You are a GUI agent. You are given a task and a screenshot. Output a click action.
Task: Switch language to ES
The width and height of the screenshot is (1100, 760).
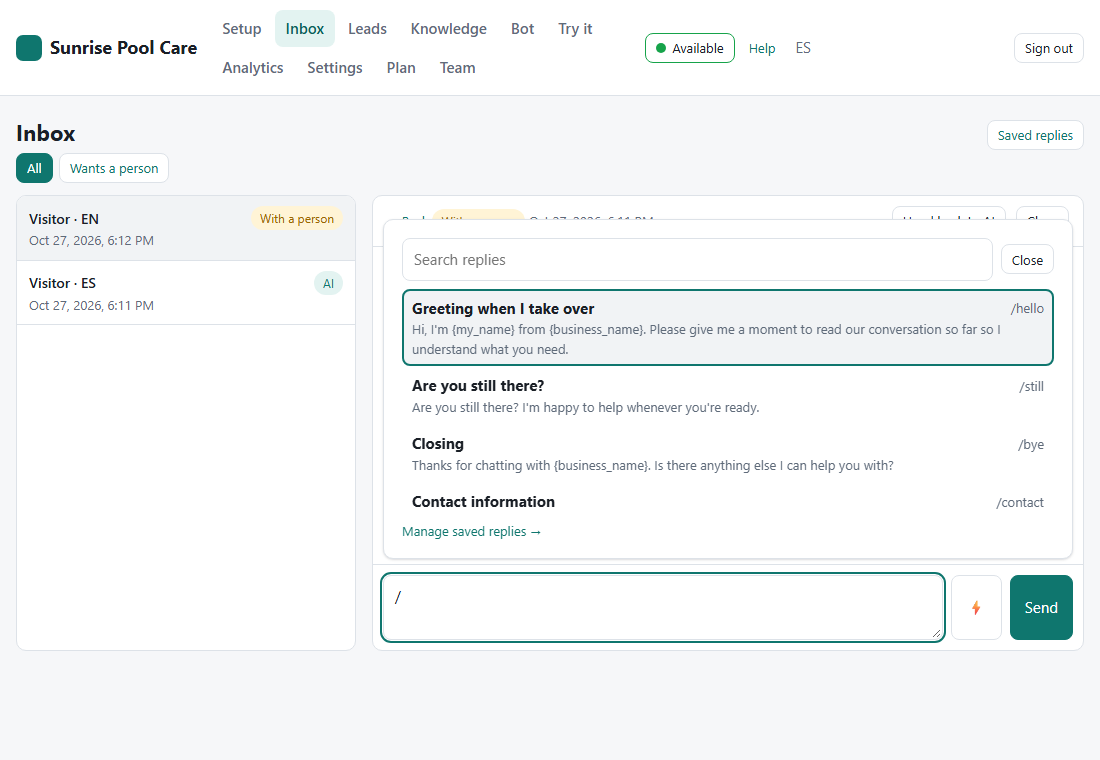(x=803, y=48)
